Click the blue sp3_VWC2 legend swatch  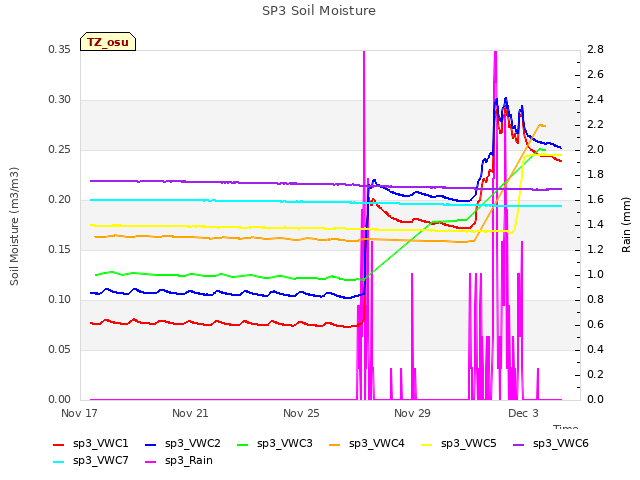click(x=151, y=444)
